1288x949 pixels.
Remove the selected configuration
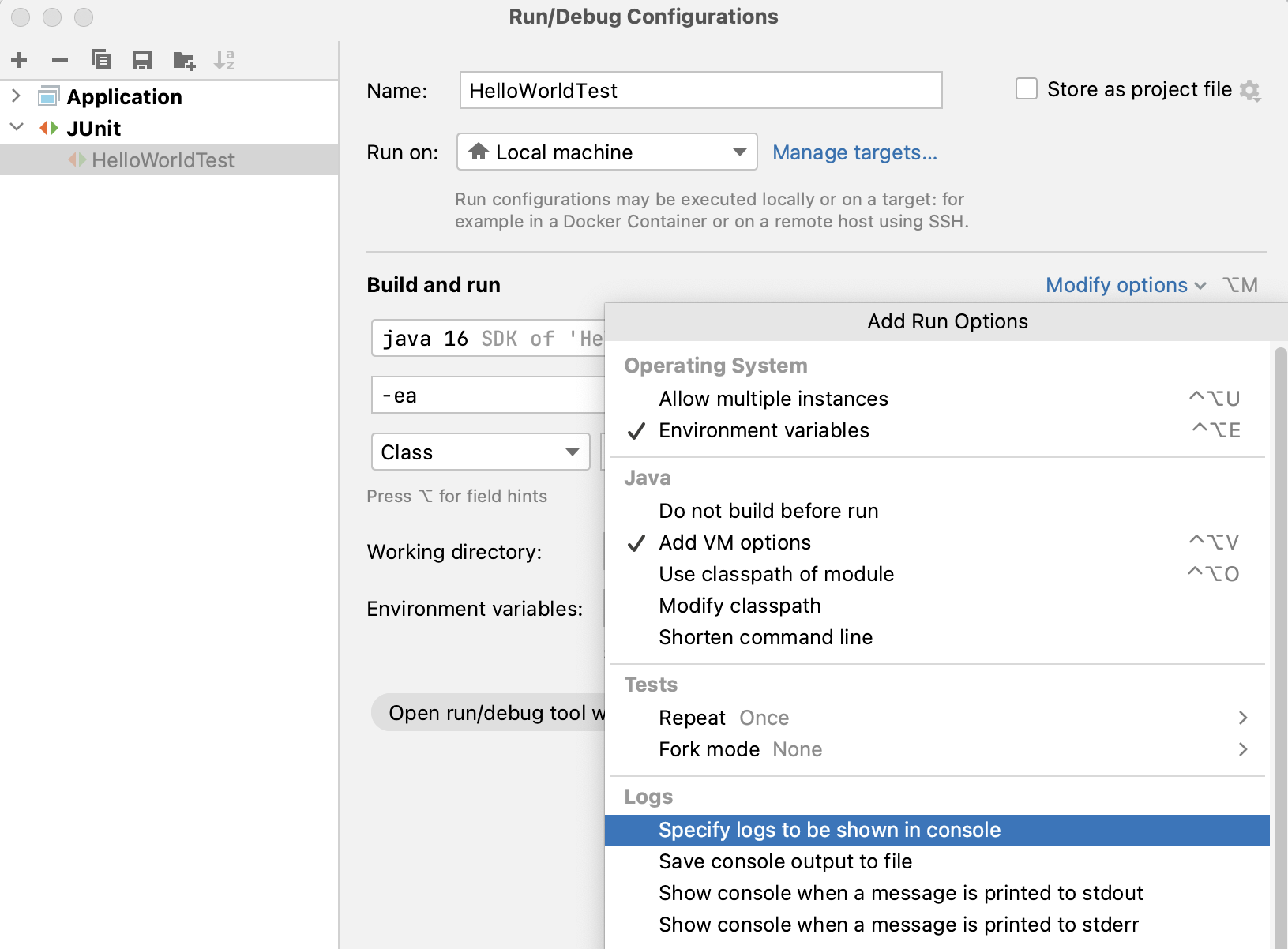pyautogui.click(x=60, y=60)
